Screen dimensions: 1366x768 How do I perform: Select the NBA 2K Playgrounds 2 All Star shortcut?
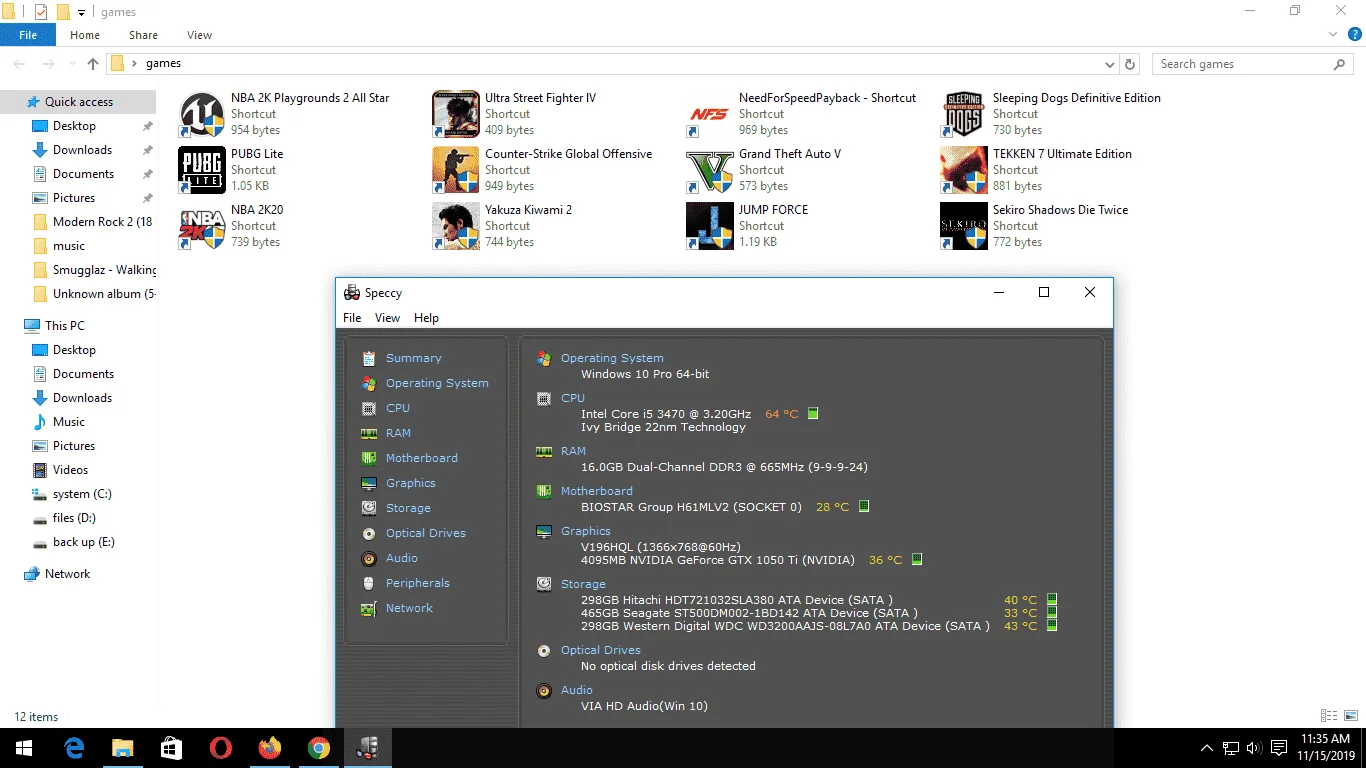click(x=285, y=114)
